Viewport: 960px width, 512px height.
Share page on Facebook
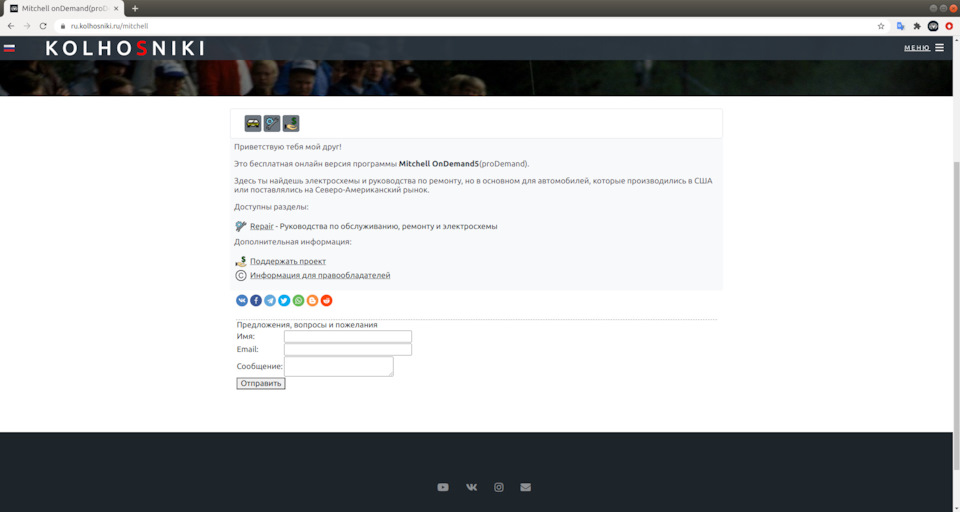coord(256,300)
